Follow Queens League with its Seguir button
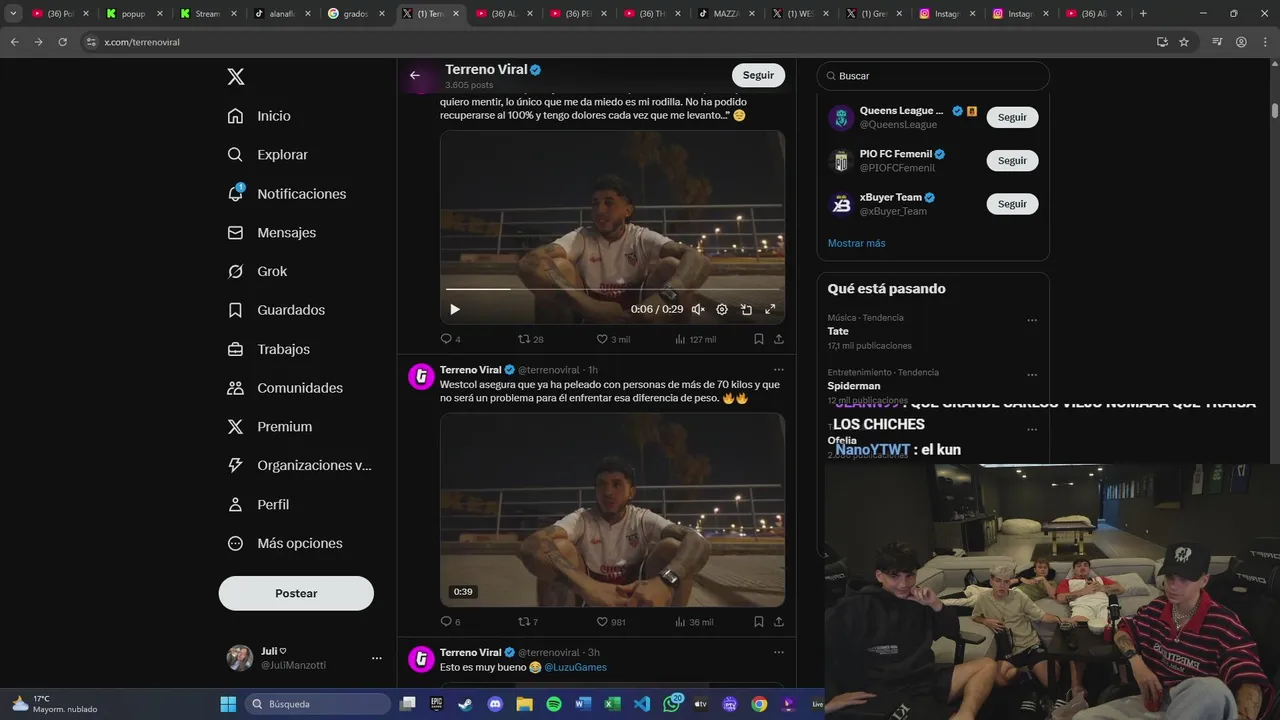Image resolution: width=1280 pixels, height=720 pixels. point(1012,117)
